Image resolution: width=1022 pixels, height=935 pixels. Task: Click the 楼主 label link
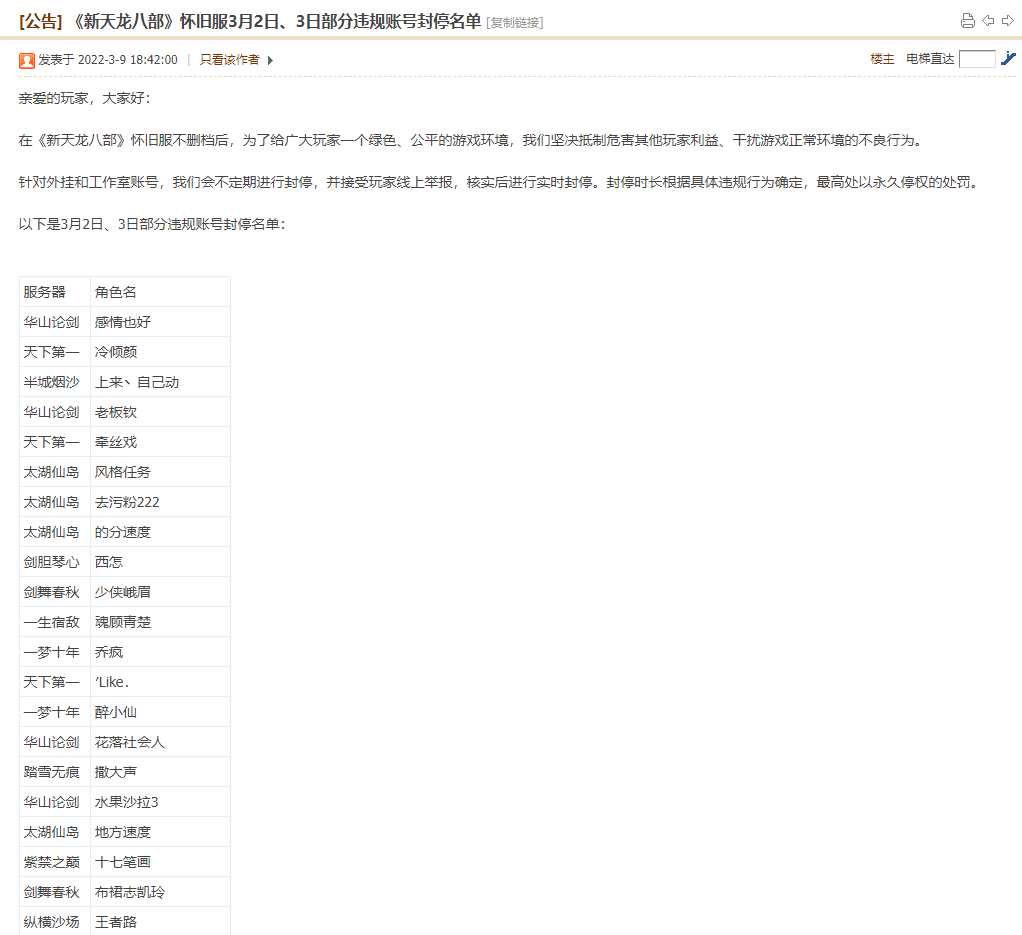[882, 59]
